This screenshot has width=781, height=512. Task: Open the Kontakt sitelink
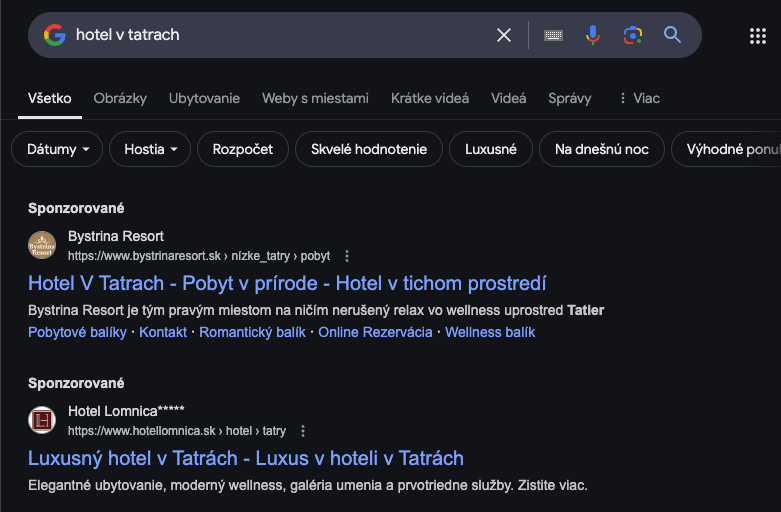163,332
